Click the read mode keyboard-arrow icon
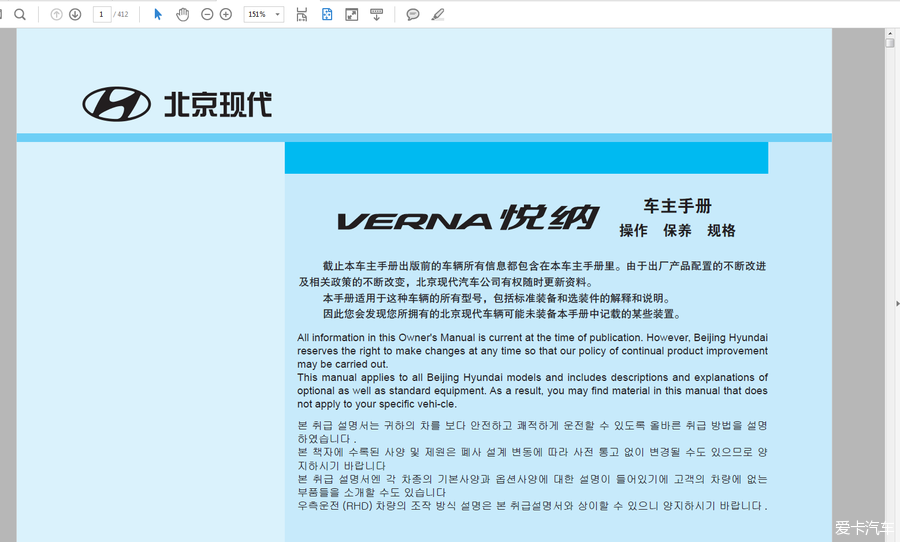The height and width of the screenshot is (542, 900). [377, 14]
